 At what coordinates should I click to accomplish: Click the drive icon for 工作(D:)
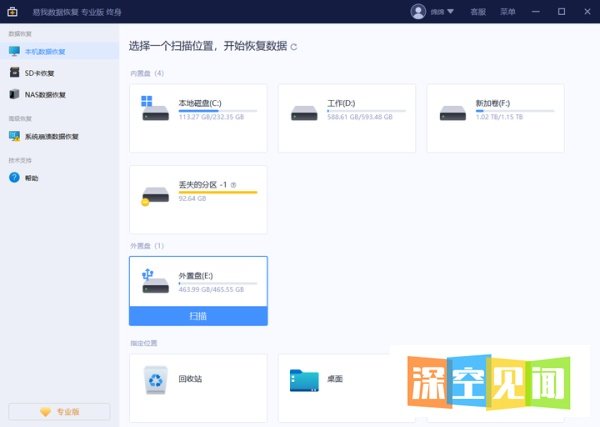[304, 113]
